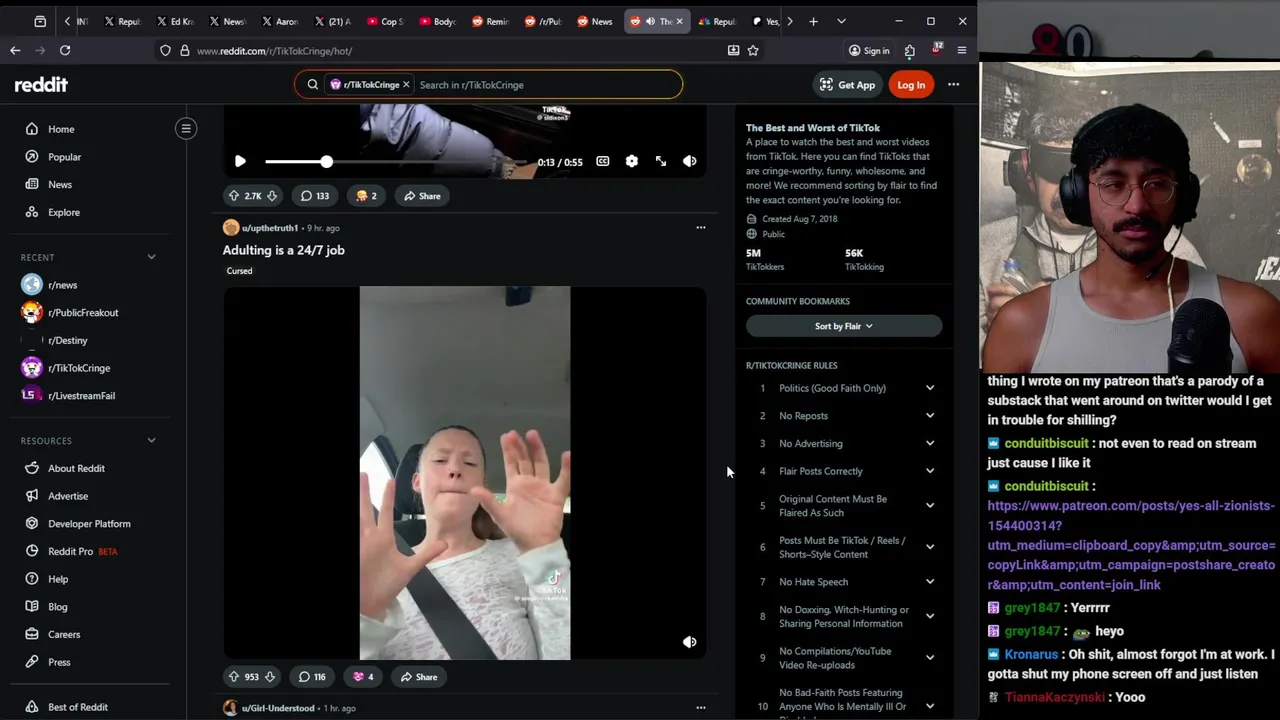Expand the Flair Posts Correctly rule
This screenshot has width=1280, height=720.
click(x=930, y=471)
